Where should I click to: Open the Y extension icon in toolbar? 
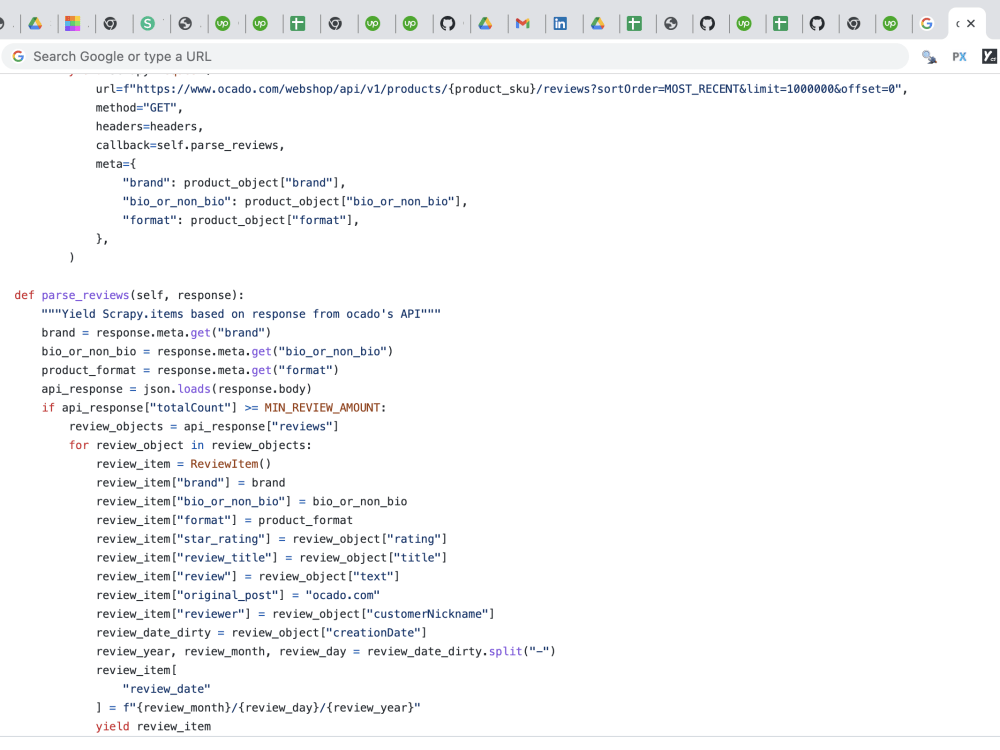click(x=989, y=56)
